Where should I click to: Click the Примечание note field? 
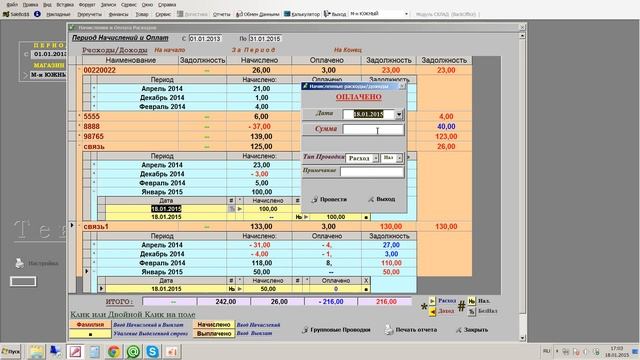pos(372,172)
